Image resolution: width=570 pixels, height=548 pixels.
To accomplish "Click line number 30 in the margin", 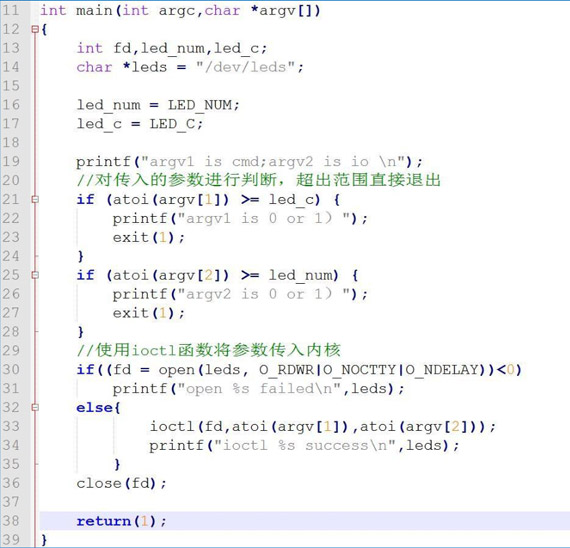I will click(11, 369).
